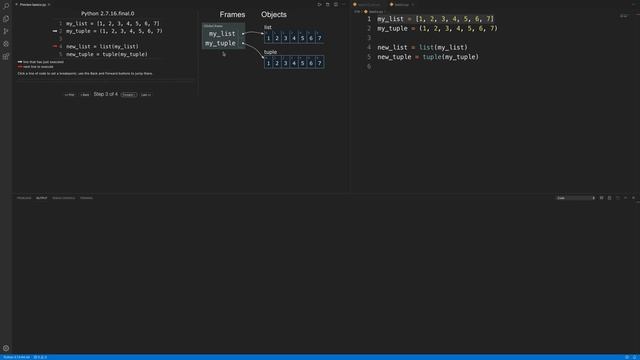Click the layout icon beside the split editor icon

pos(336,4)
